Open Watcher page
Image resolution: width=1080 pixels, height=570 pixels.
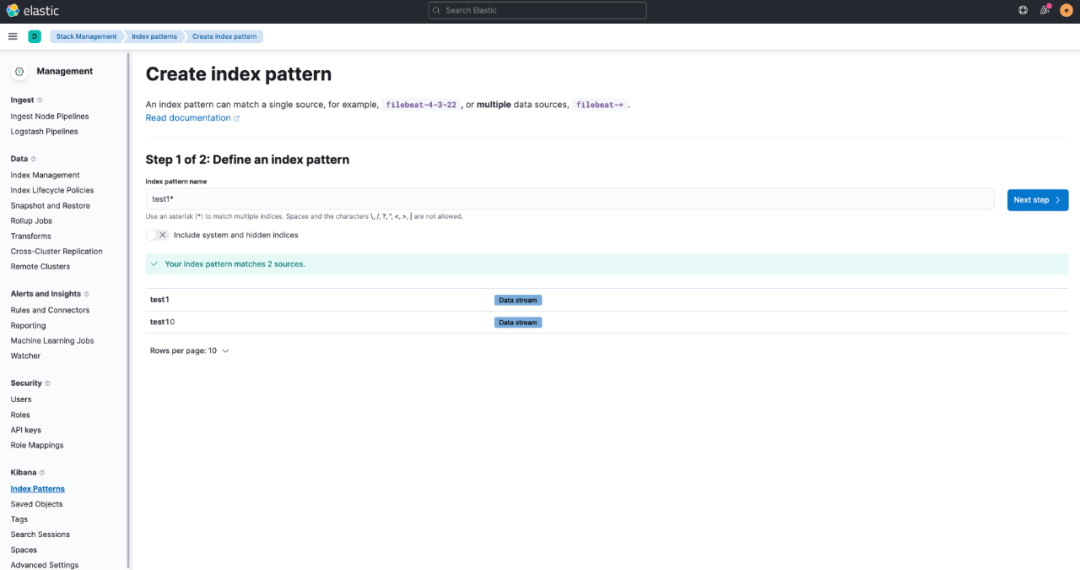25,356
